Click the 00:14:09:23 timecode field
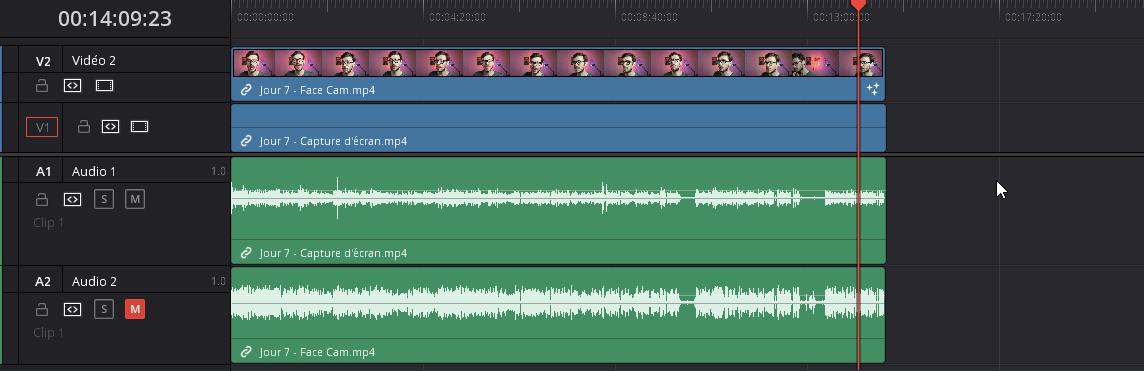The width and height of the screenshot is (1144, 371). coord(115,19)
